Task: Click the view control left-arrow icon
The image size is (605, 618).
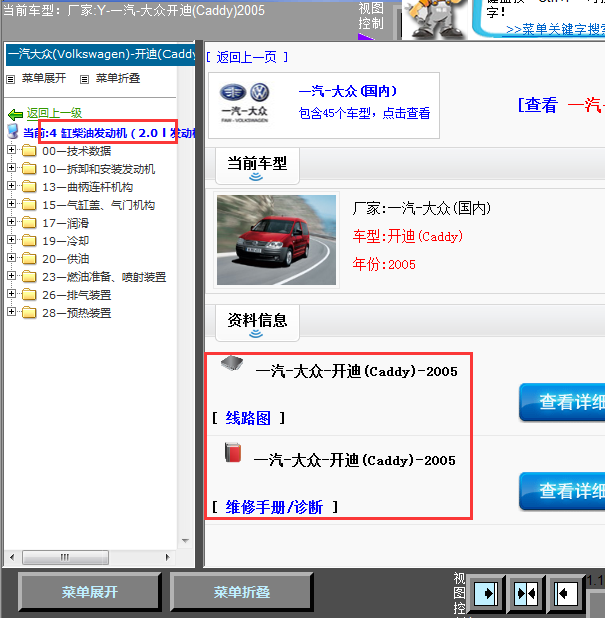Action: (566, 593)
